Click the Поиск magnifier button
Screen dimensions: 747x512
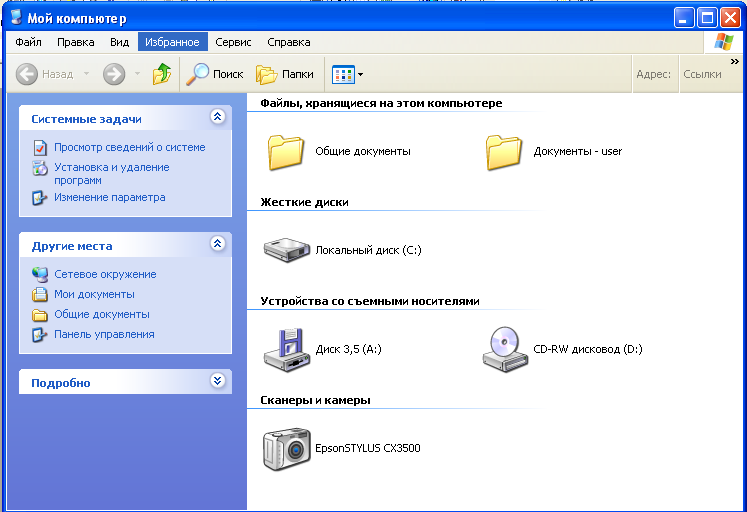(215, 74)
